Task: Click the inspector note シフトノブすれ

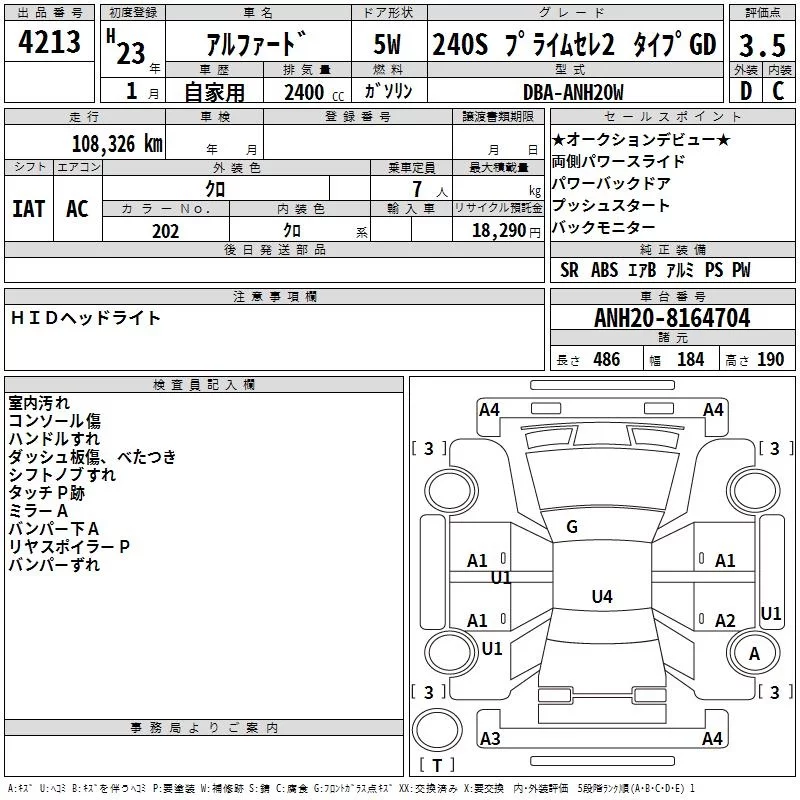Action: pyautogui.click(x=62, y=475)
